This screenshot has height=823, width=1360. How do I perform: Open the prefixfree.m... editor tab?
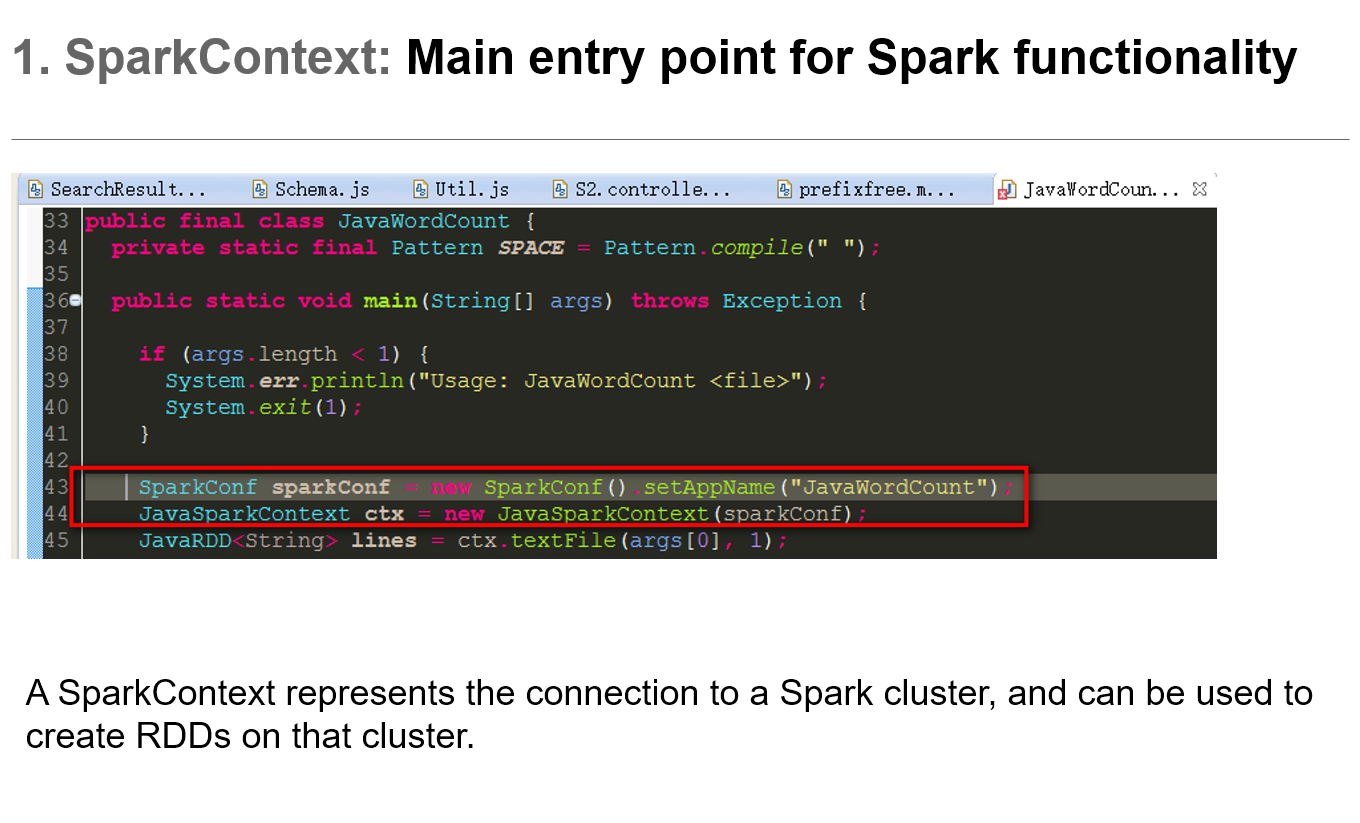[866, 189]
